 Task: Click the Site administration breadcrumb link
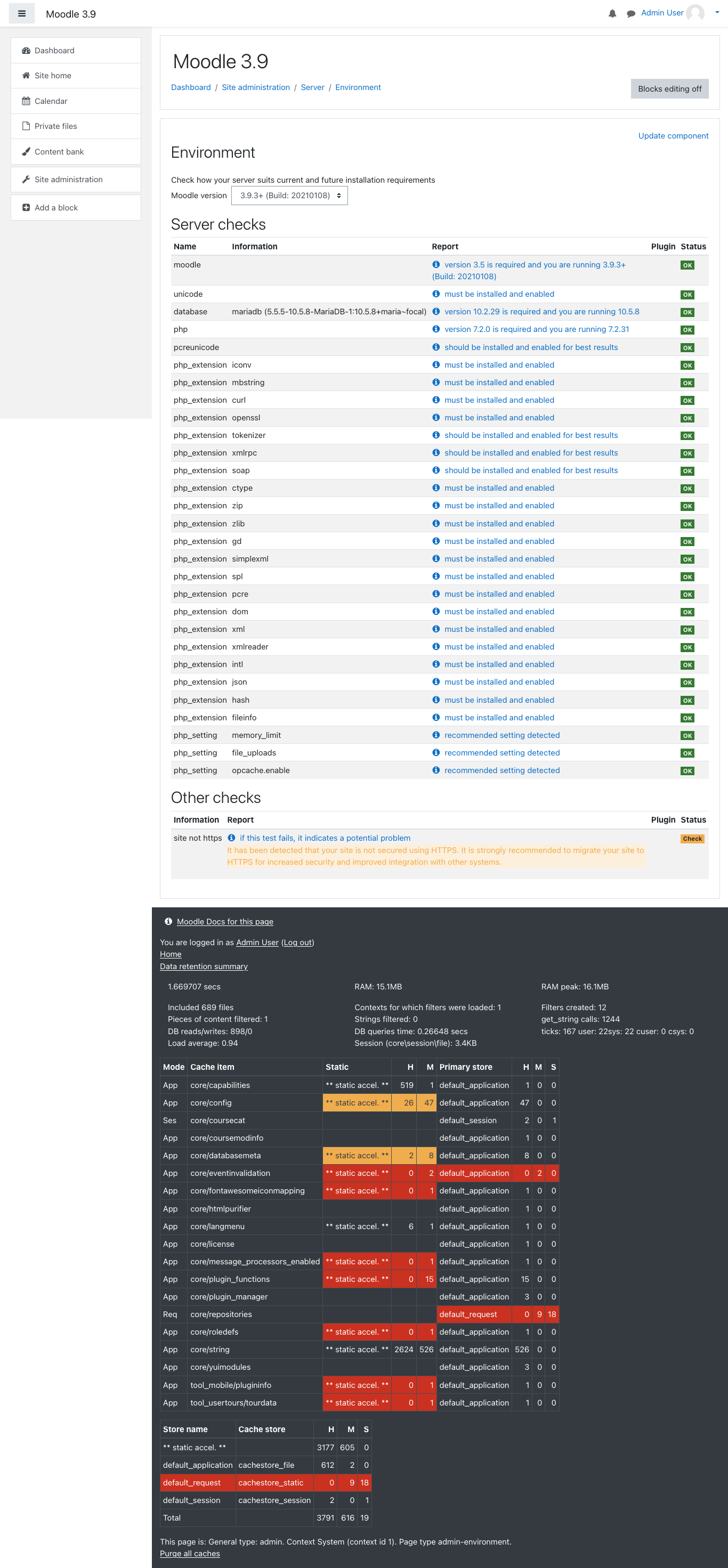click(x=256, y=87)
